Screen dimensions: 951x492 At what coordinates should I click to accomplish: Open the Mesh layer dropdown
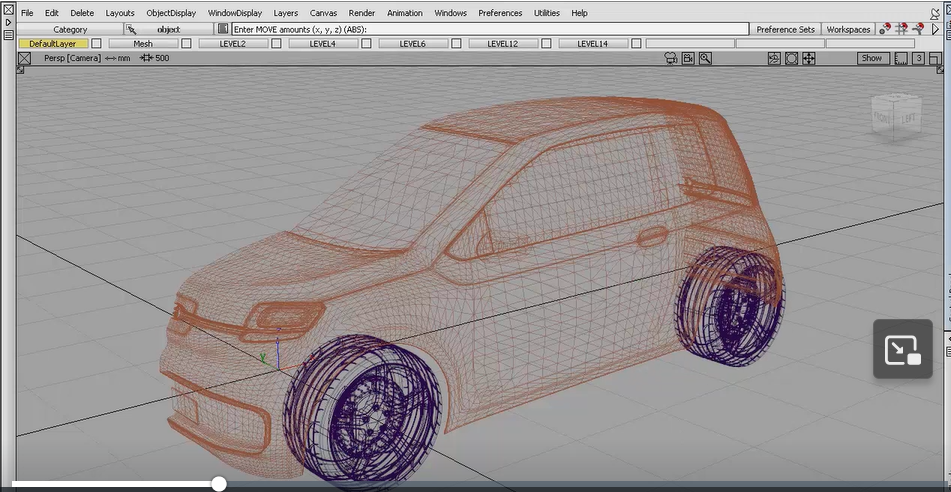(143, 44)
